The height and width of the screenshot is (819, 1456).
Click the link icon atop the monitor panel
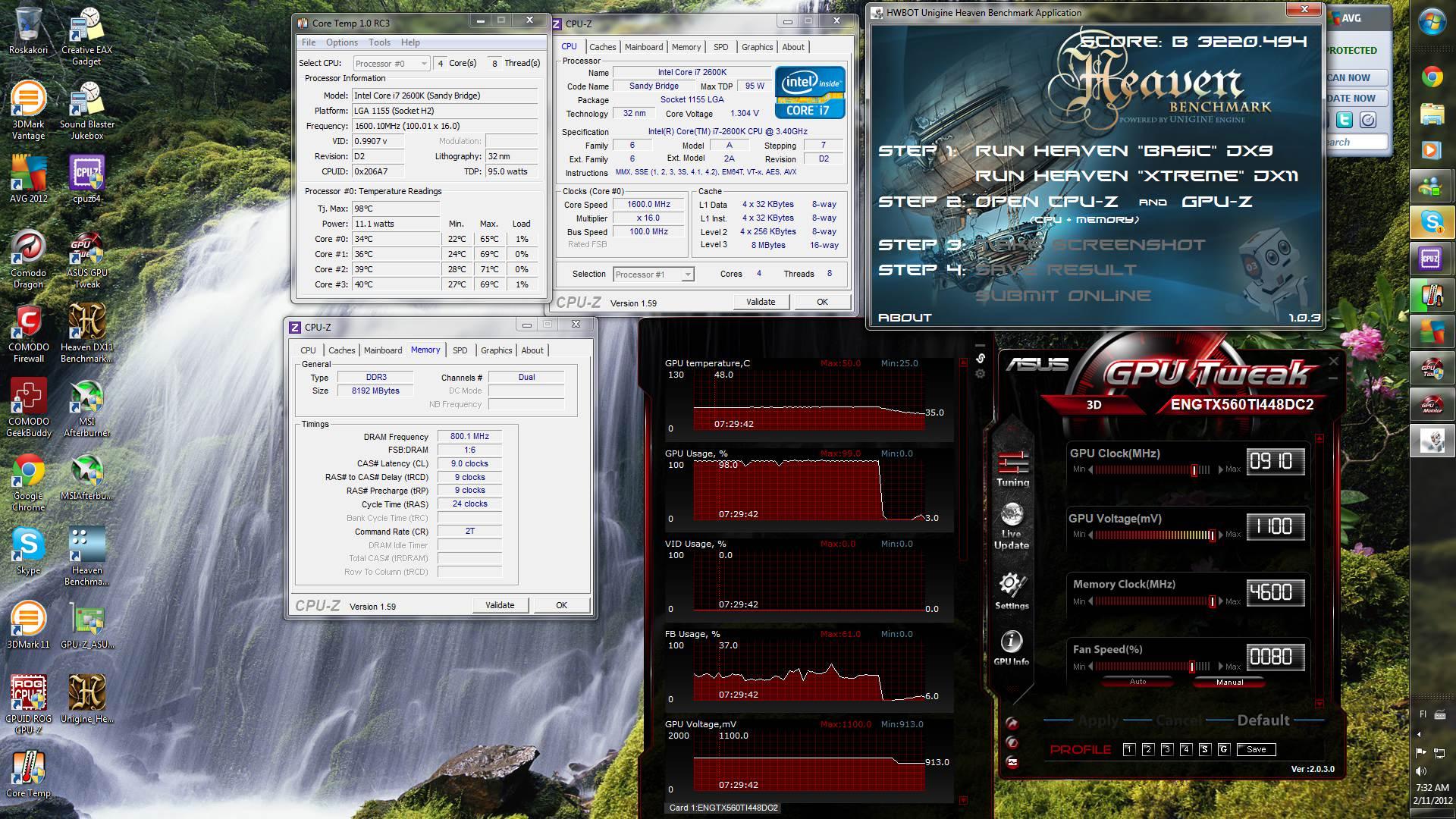pyautogui.click(x=980, y=358)
